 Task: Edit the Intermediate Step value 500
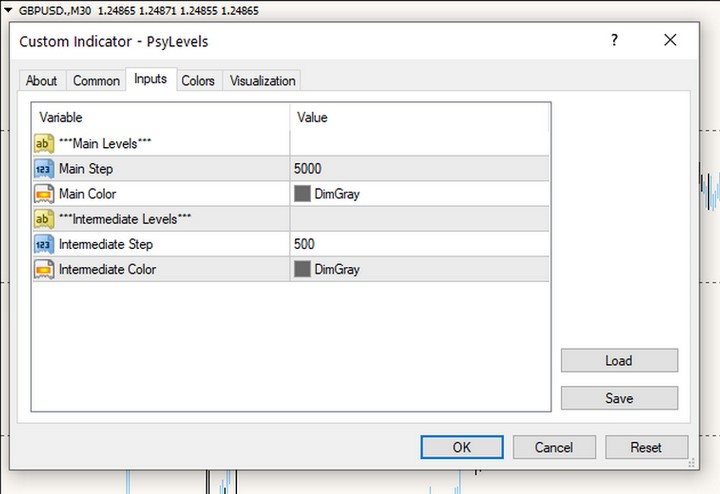[419, 244]
